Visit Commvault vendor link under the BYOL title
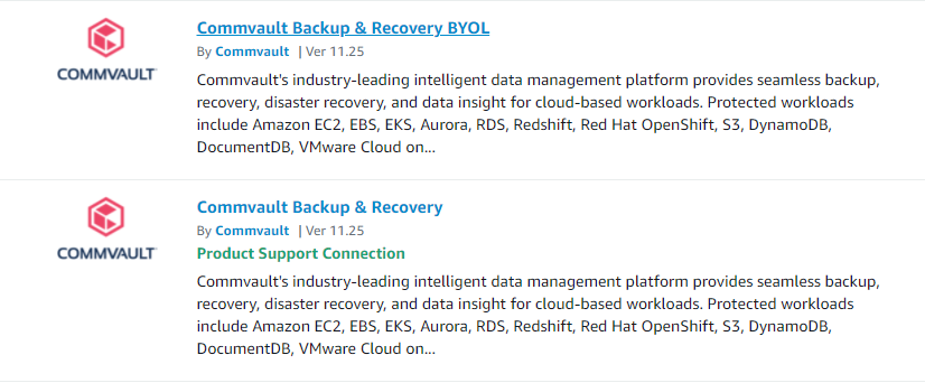This screenshot has height=384, width=926. [252, 51]
